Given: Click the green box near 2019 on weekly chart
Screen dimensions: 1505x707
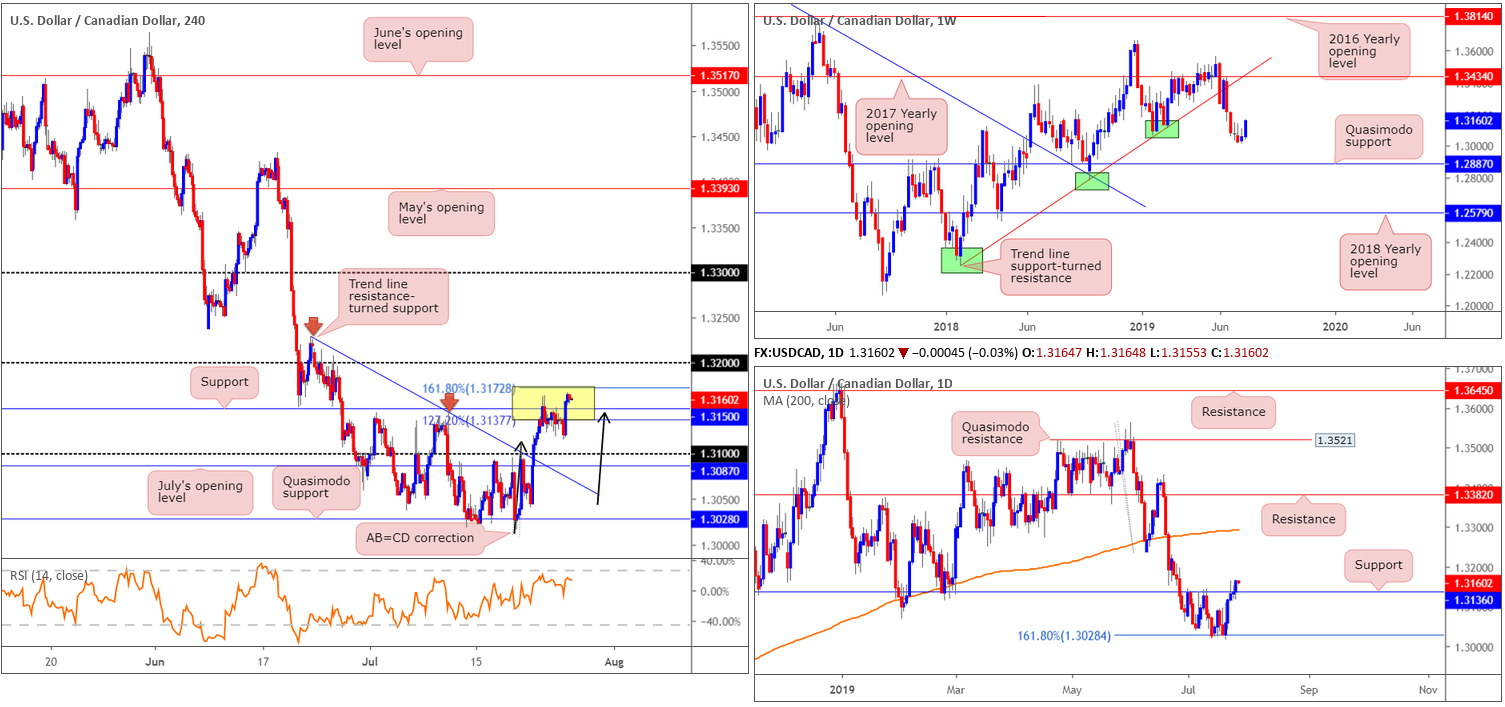Looking at the screenshot, I should pyautogui.click(x=1162, y=129).
